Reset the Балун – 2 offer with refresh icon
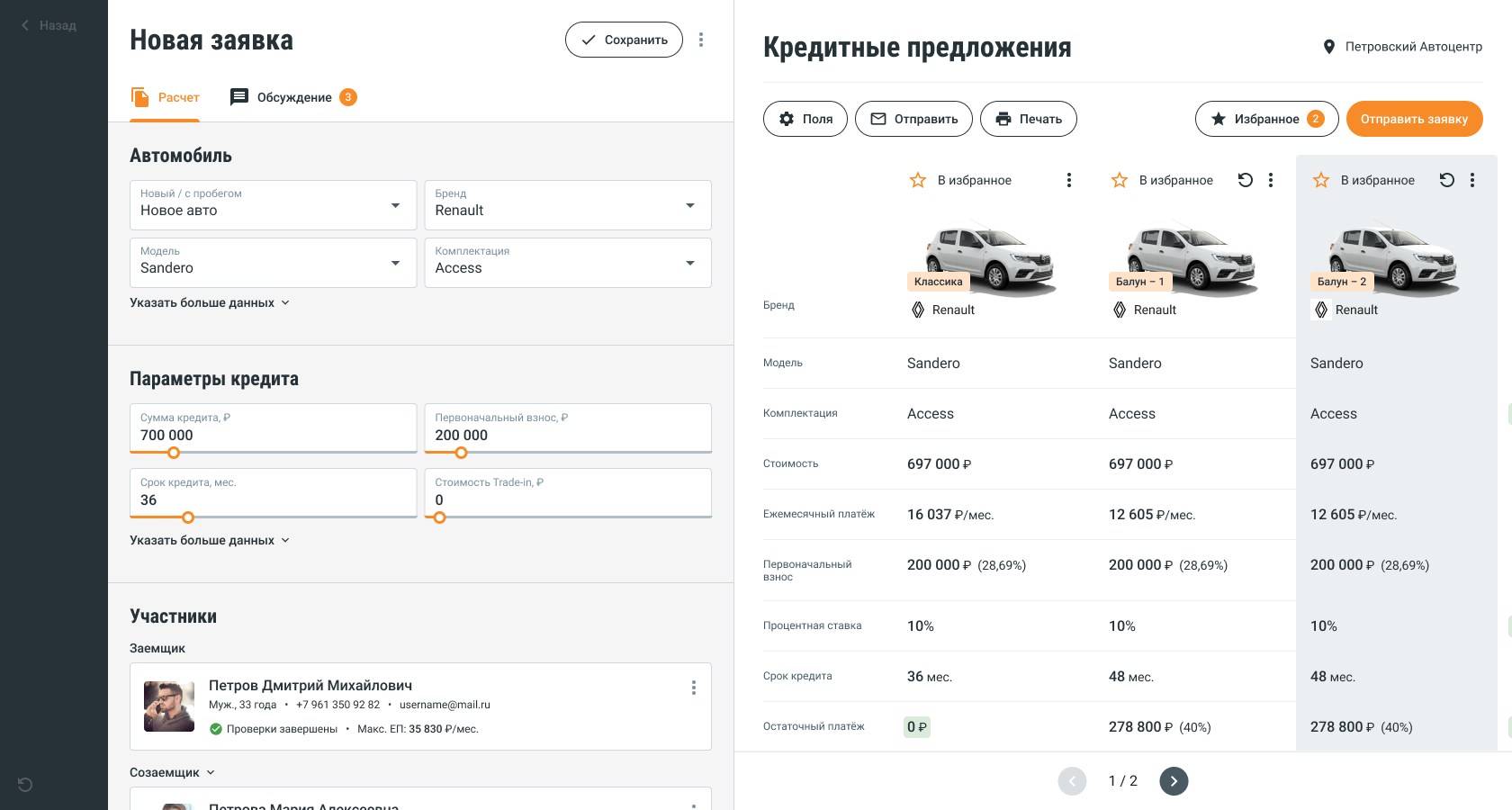The width and height of the screenshot is (1512, 810). pyautogui.click(x=1447, y=180)
